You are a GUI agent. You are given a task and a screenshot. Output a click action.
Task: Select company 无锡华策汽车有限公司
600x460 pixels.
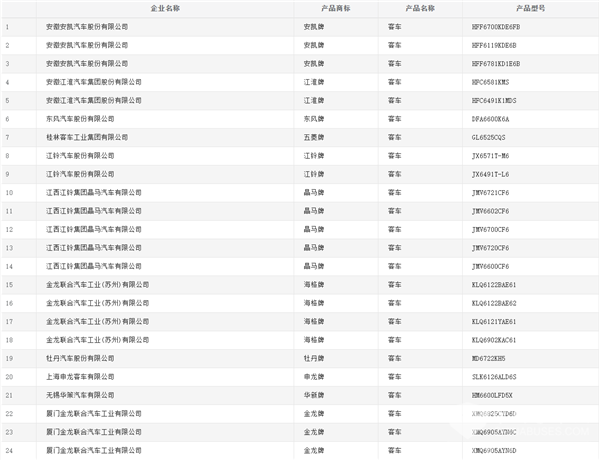click(84, 394)
